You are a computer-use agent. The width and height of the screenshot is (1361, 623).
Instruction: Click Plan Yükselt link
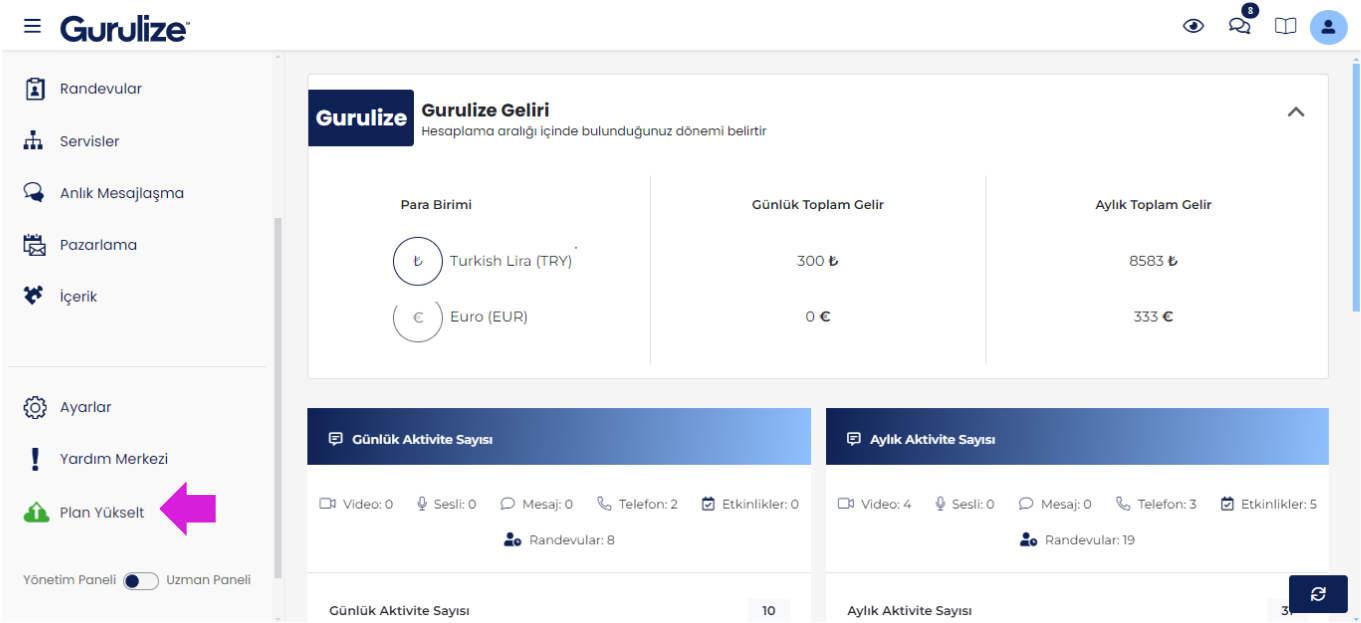click(102, 513)
